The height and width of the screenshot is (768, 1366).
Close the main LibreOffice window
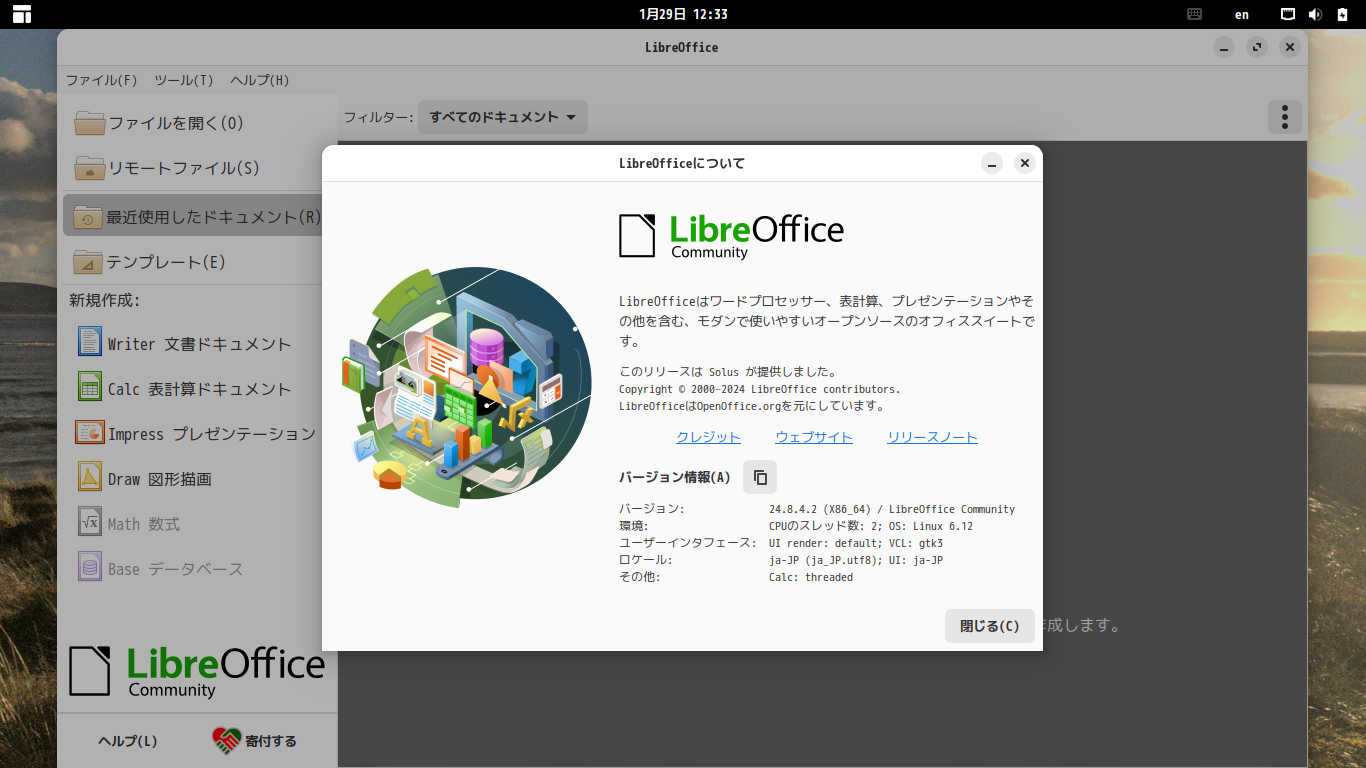tap(1290, 47)
